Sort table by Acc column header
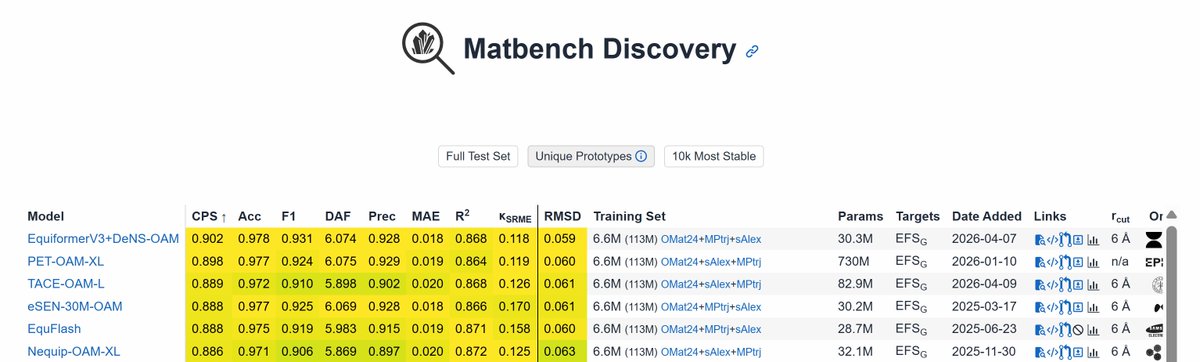The image size is (1200, 362). point(249,216)
